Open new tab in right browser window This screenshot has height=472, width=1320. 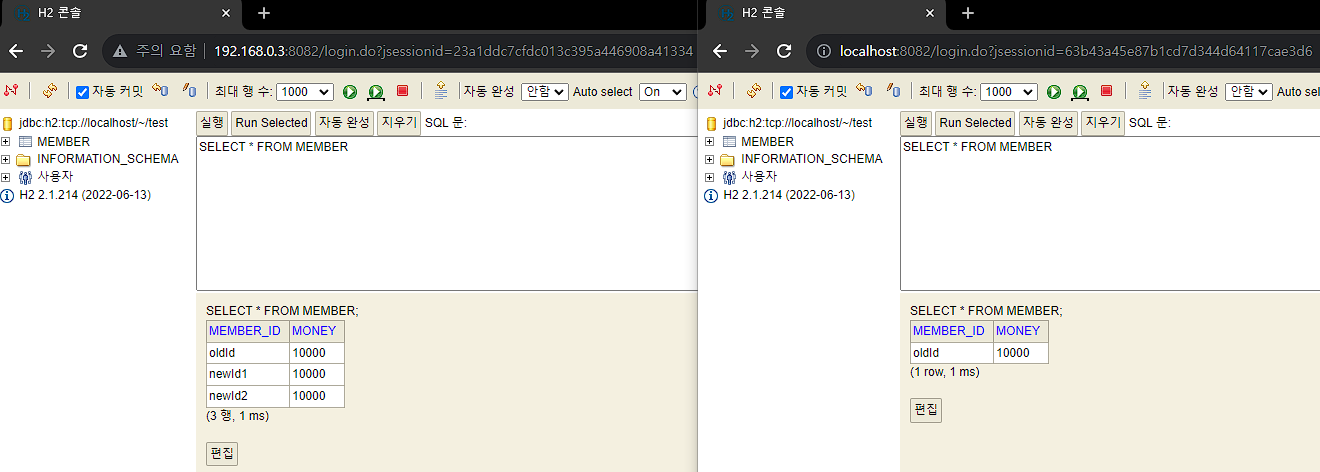pyautogui.click(x=968, y=13)
